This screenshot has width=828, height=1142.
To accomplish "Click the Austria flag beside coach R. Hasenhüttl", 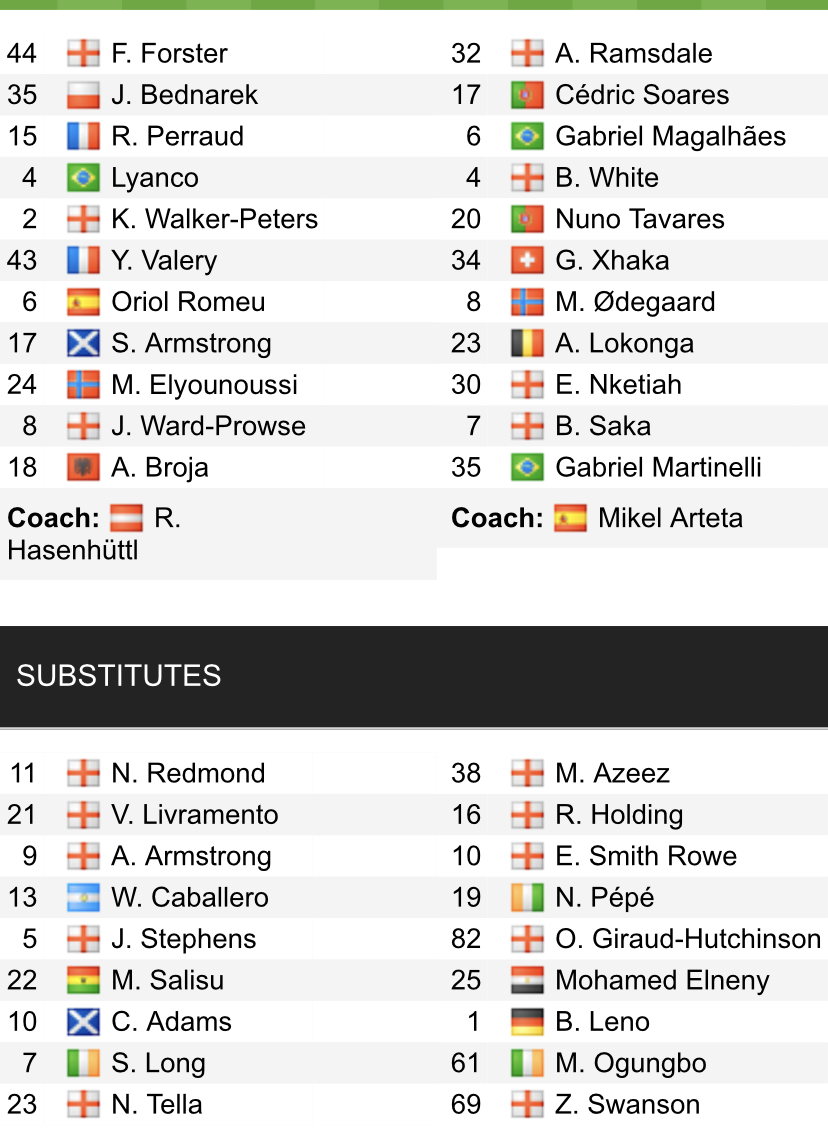I will tap(126, 518).
